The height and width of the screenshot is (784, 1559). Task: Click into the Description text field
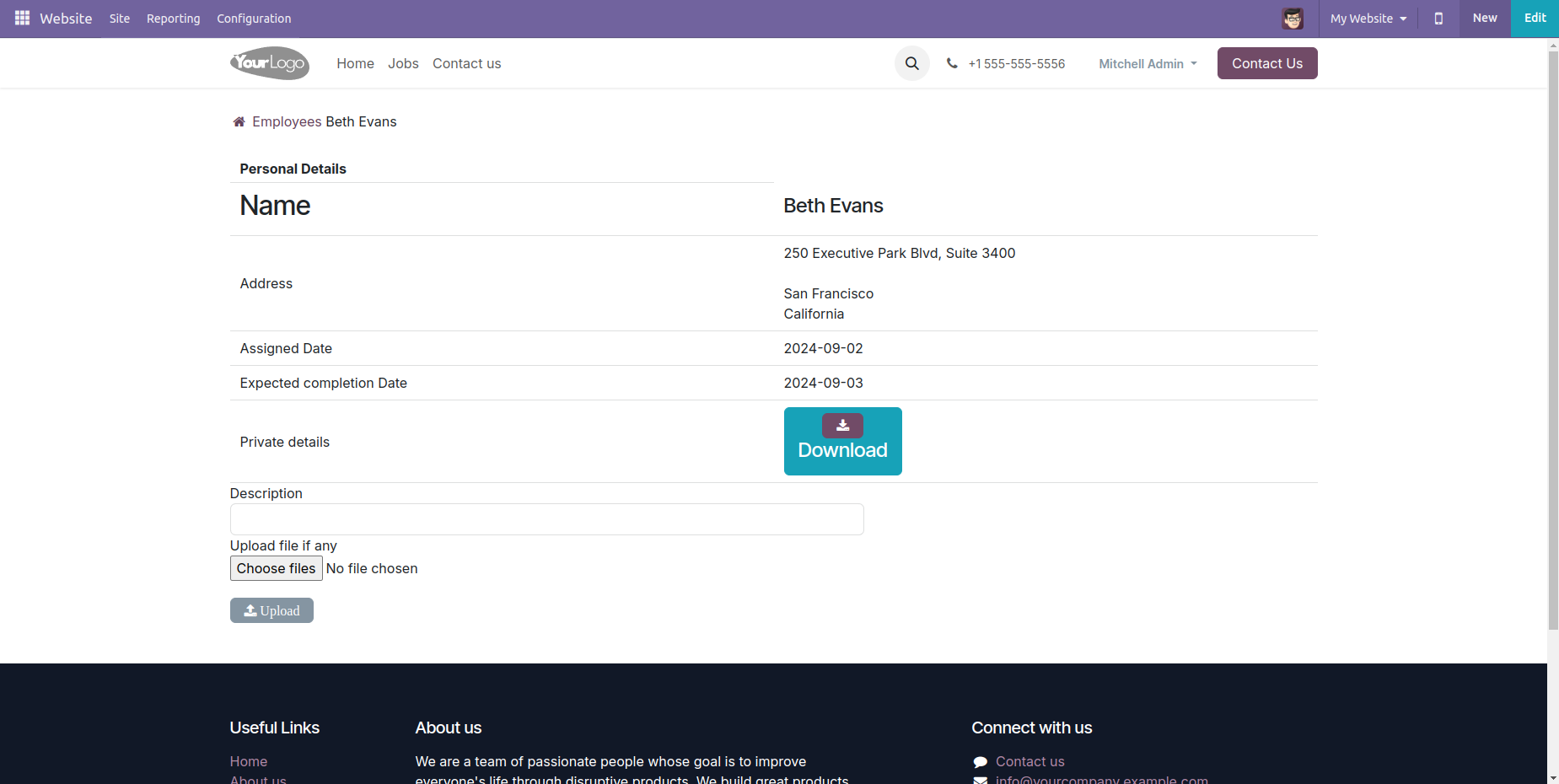coord(546,519)
